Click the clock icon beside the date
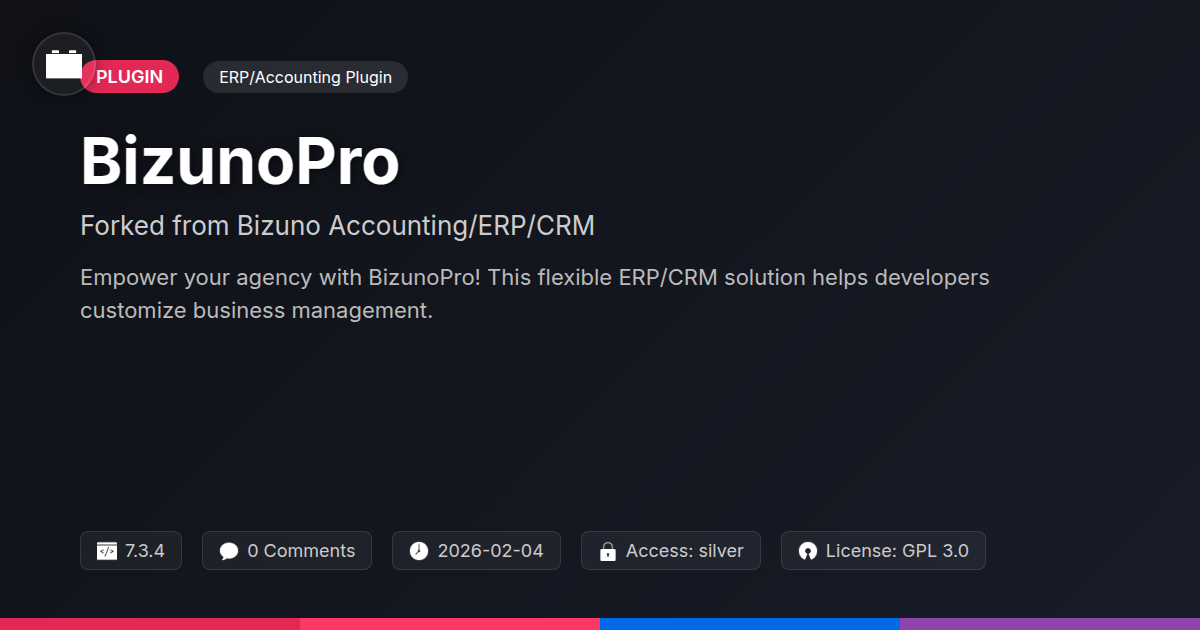Screen dimensions: 1200x630 (419, 551)
